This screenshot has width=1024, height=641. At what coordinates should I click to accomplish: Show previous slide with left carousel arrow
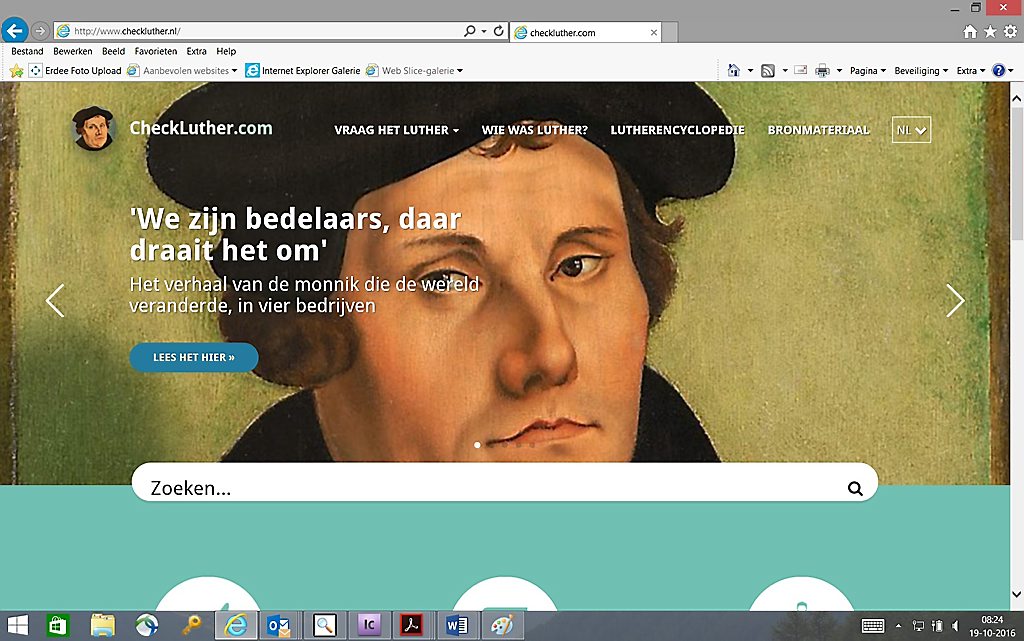click(55, 301)
